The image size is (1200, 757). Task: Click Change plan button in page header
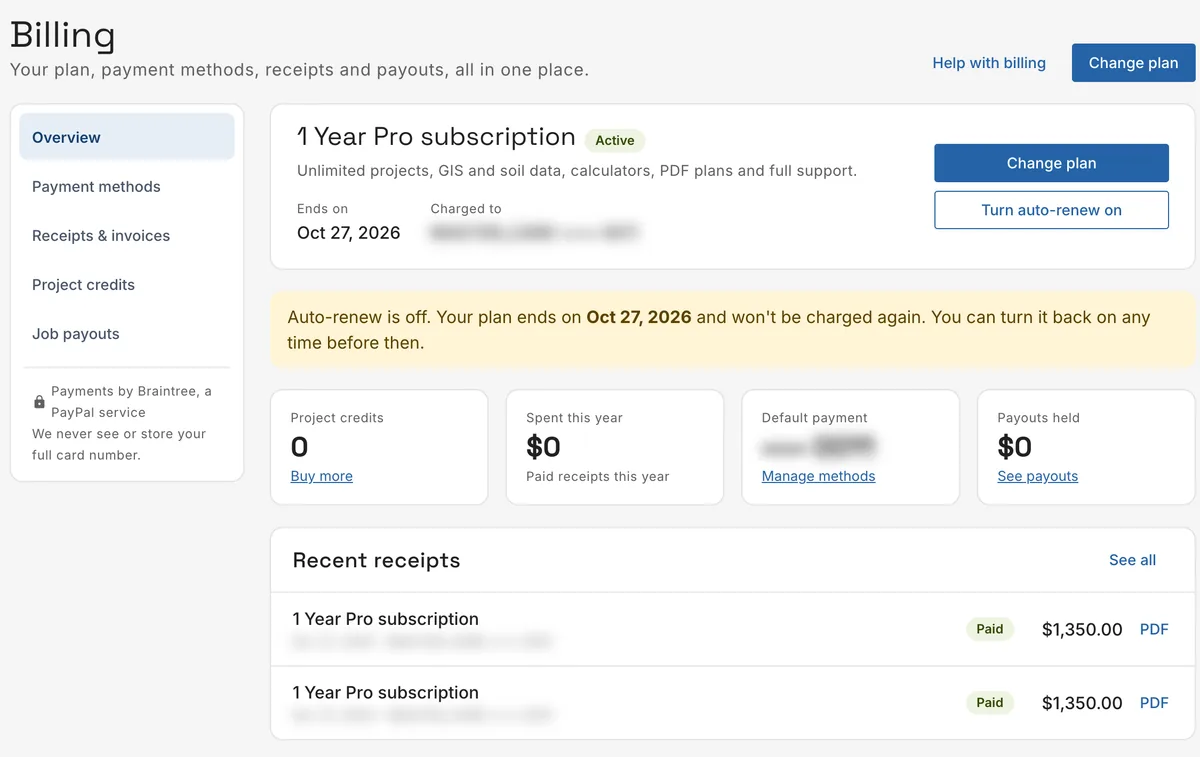click(x=1133, y=63)
